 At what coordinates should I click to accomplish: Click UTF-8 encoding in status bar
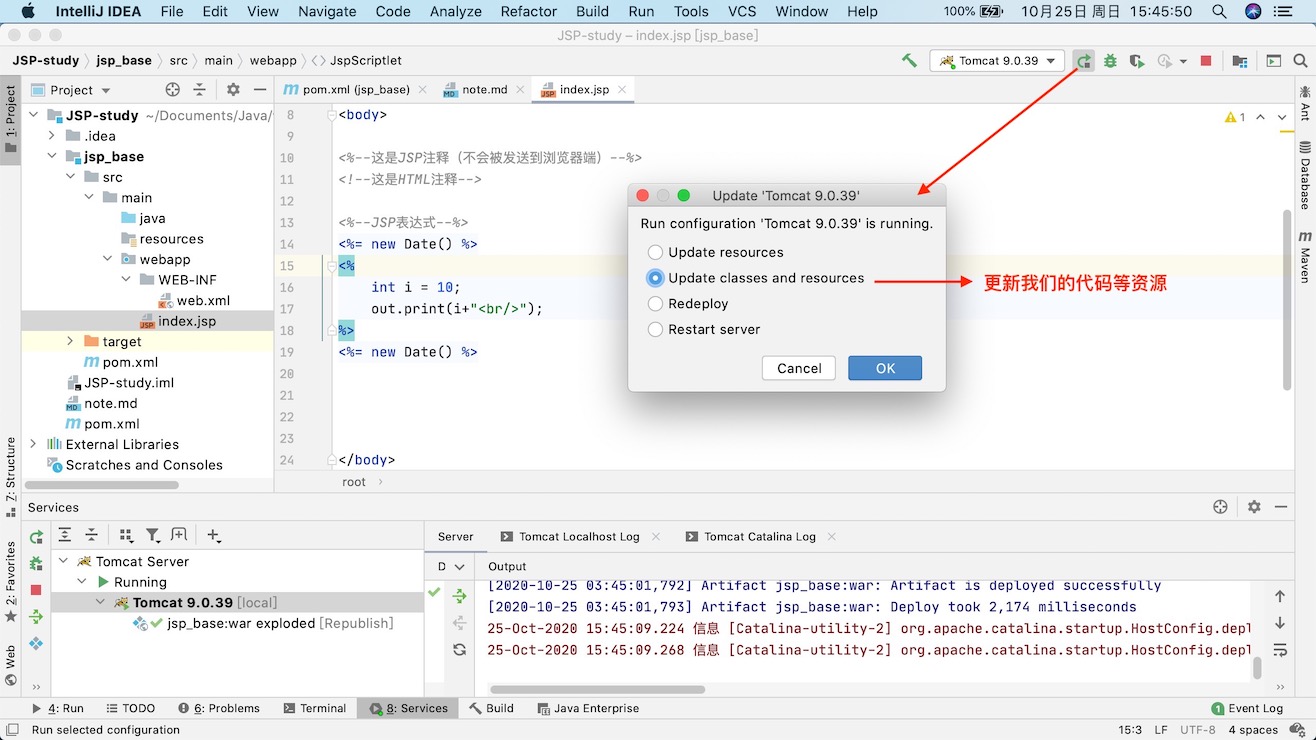click(1197, 729)
